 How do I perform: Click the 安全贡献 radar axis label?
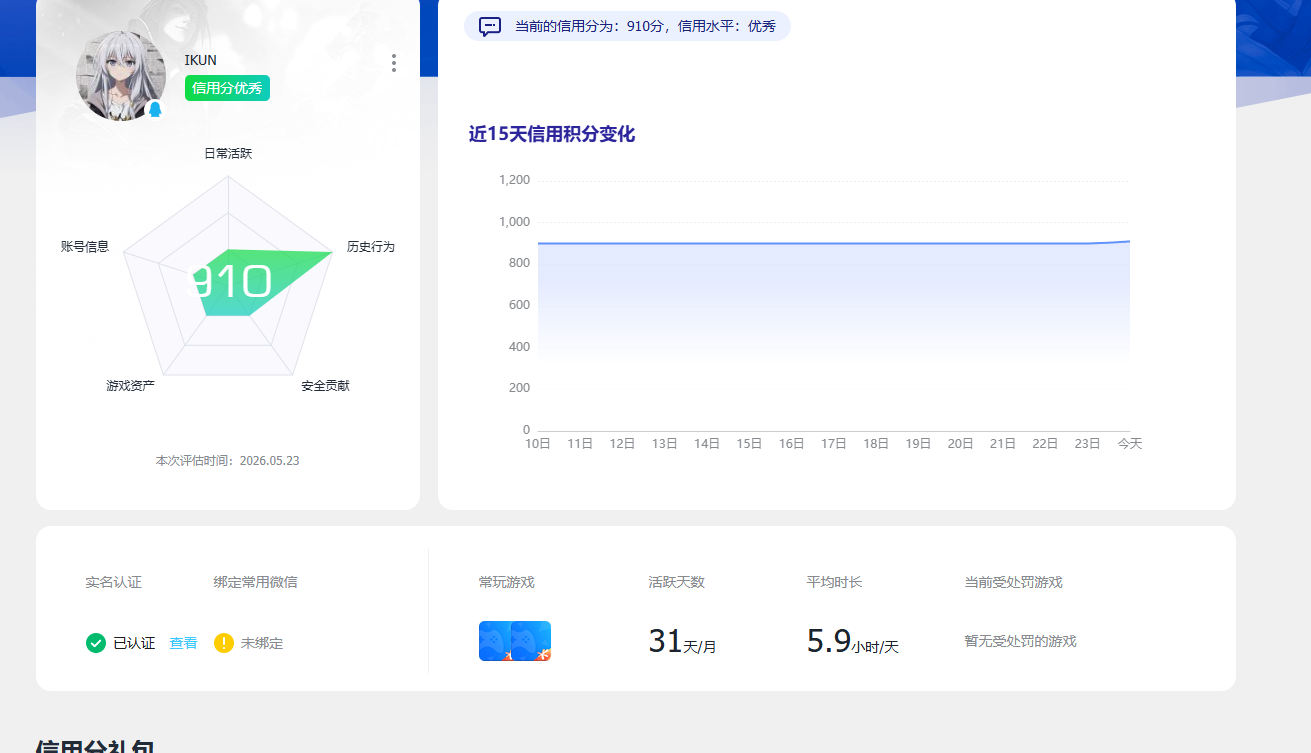326,386
